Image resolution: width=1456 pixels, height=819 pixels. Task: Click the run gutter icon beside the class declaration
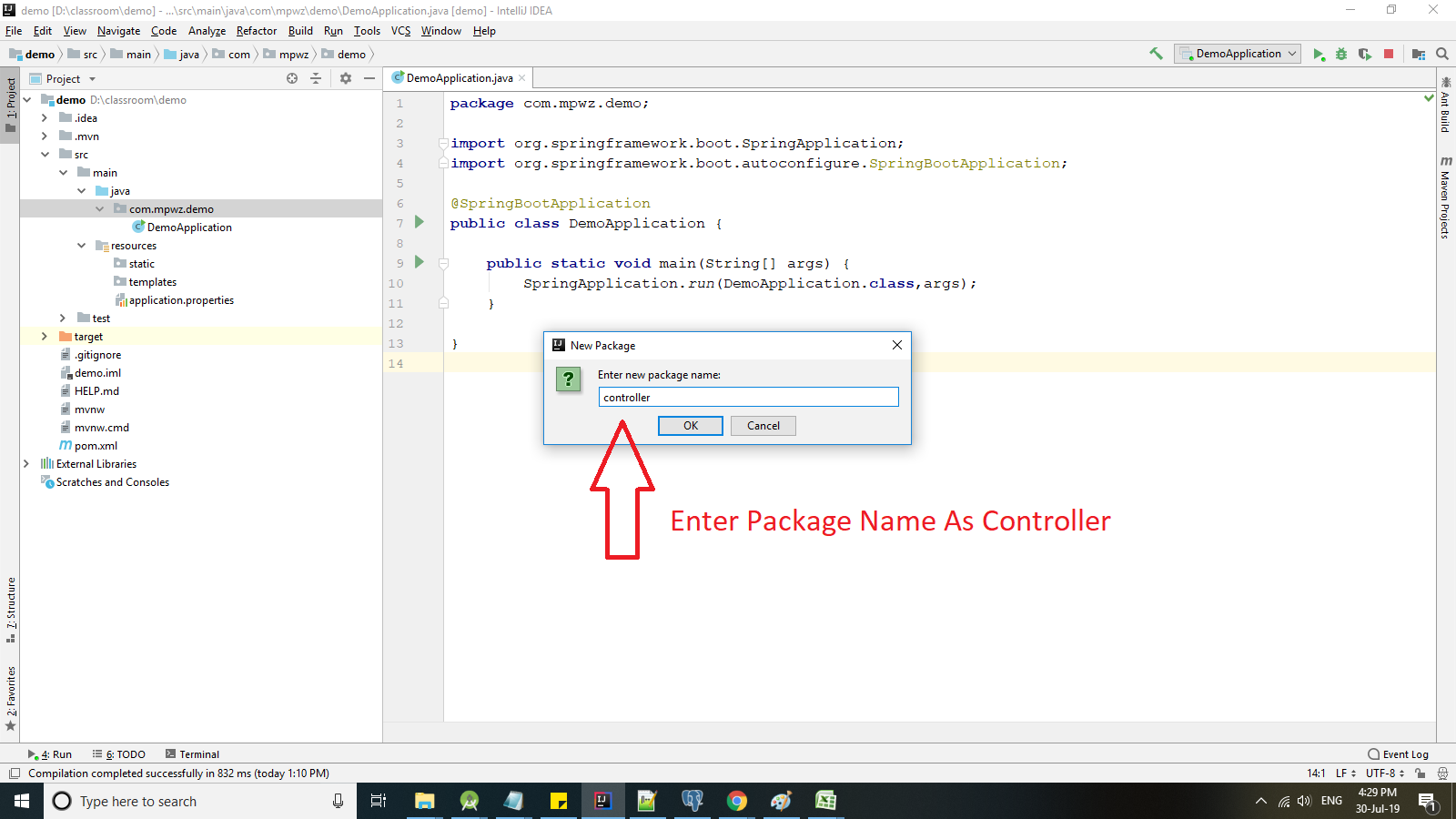[420, 222]
